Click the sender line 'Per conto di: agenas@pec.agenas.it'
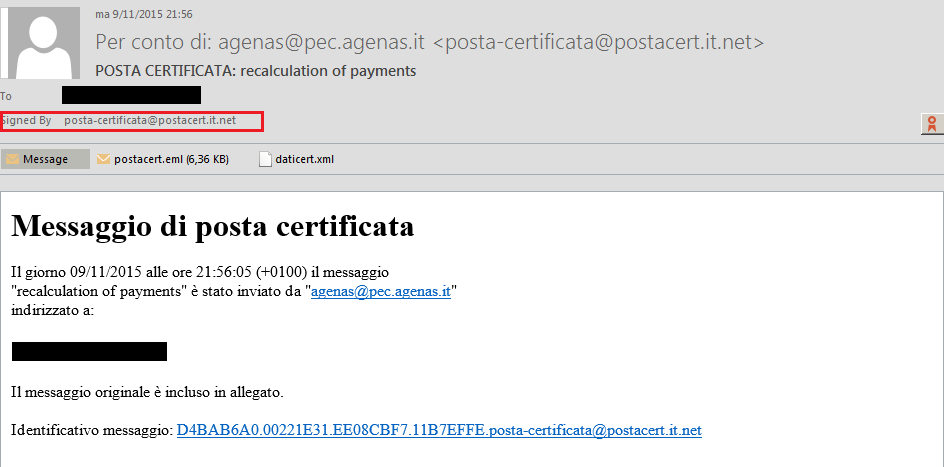The width and height of the screenshot is (944, 467). [430, 42]
